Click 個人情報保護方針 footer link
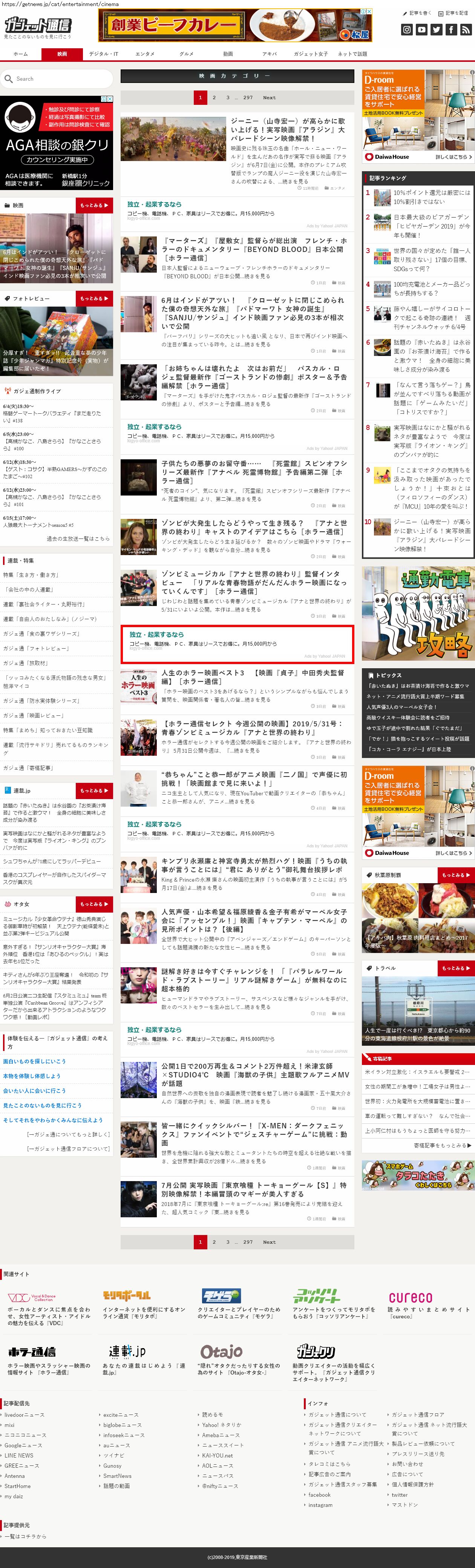 [412, 1484]
